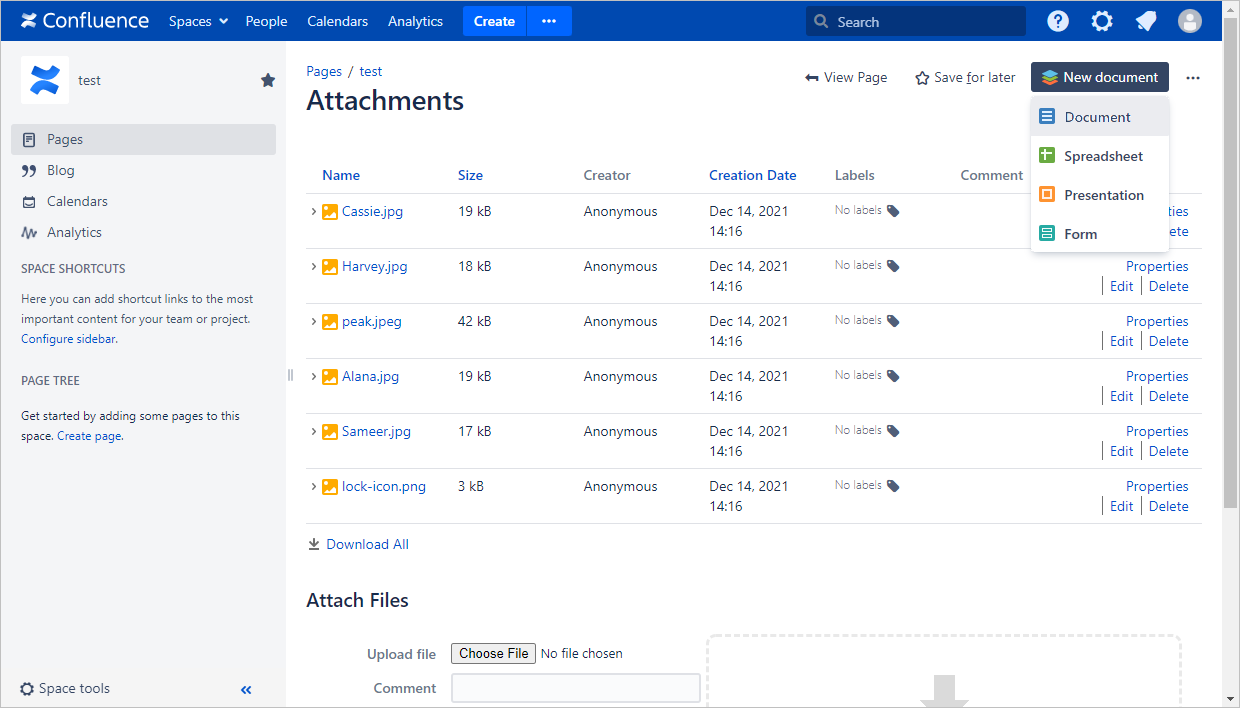1240x708 pixels.
Task: Select Calendars in the top navigation
Action: (337, 21)
